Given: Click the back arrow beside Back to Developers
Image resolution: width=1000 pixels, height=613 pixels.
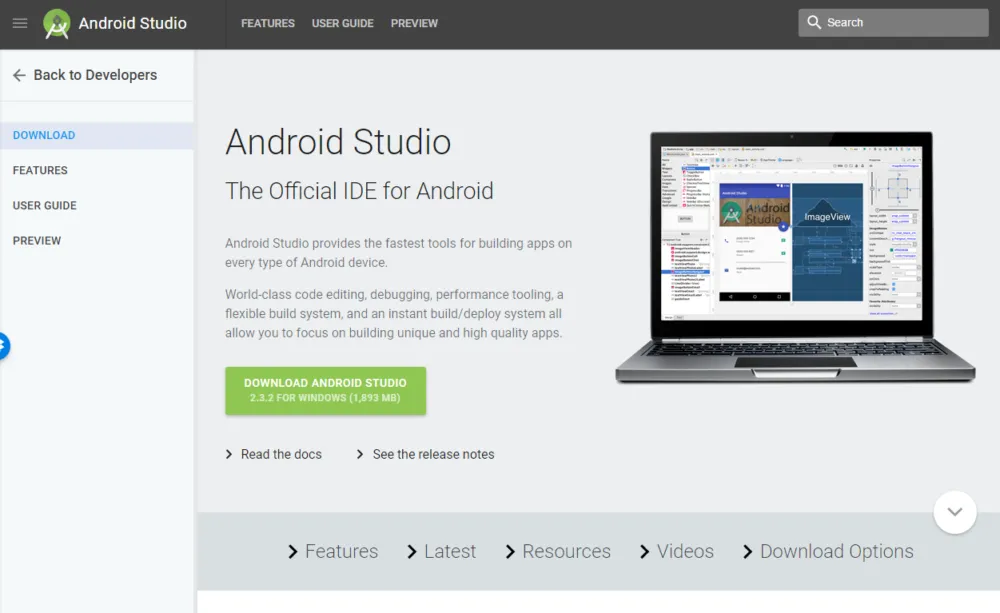Looking at the screenshot, I should (19, 75).
